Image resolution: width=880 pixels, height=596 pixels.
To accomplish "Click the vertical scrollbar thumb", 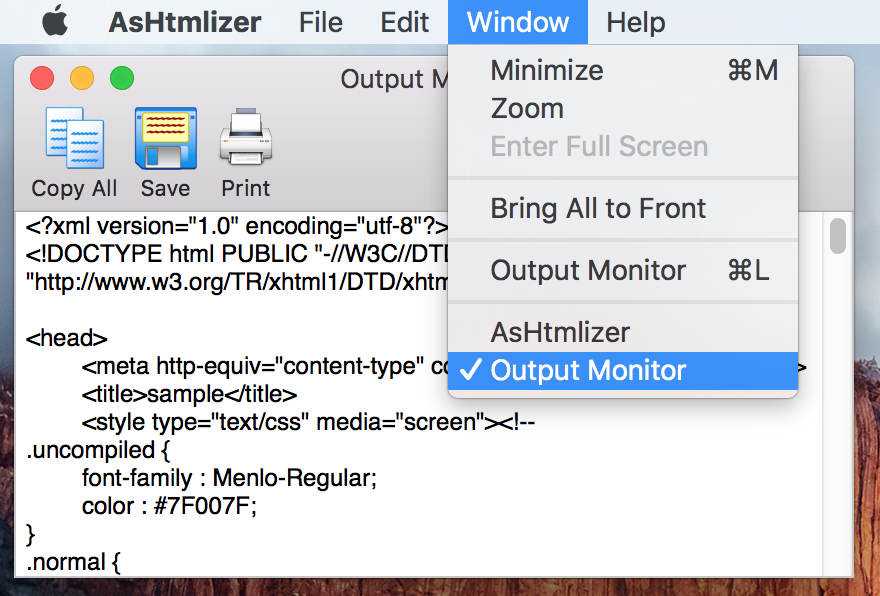I will click(837, 236).
